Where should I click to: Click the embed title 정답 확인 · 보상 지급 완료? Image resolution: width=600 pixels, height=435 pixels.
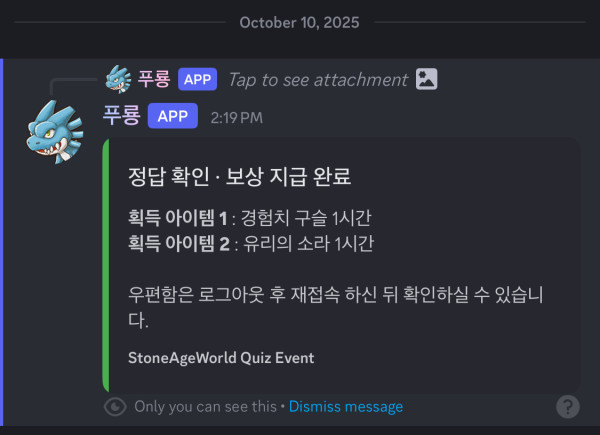pyautogui.click(x=240, y=176)
